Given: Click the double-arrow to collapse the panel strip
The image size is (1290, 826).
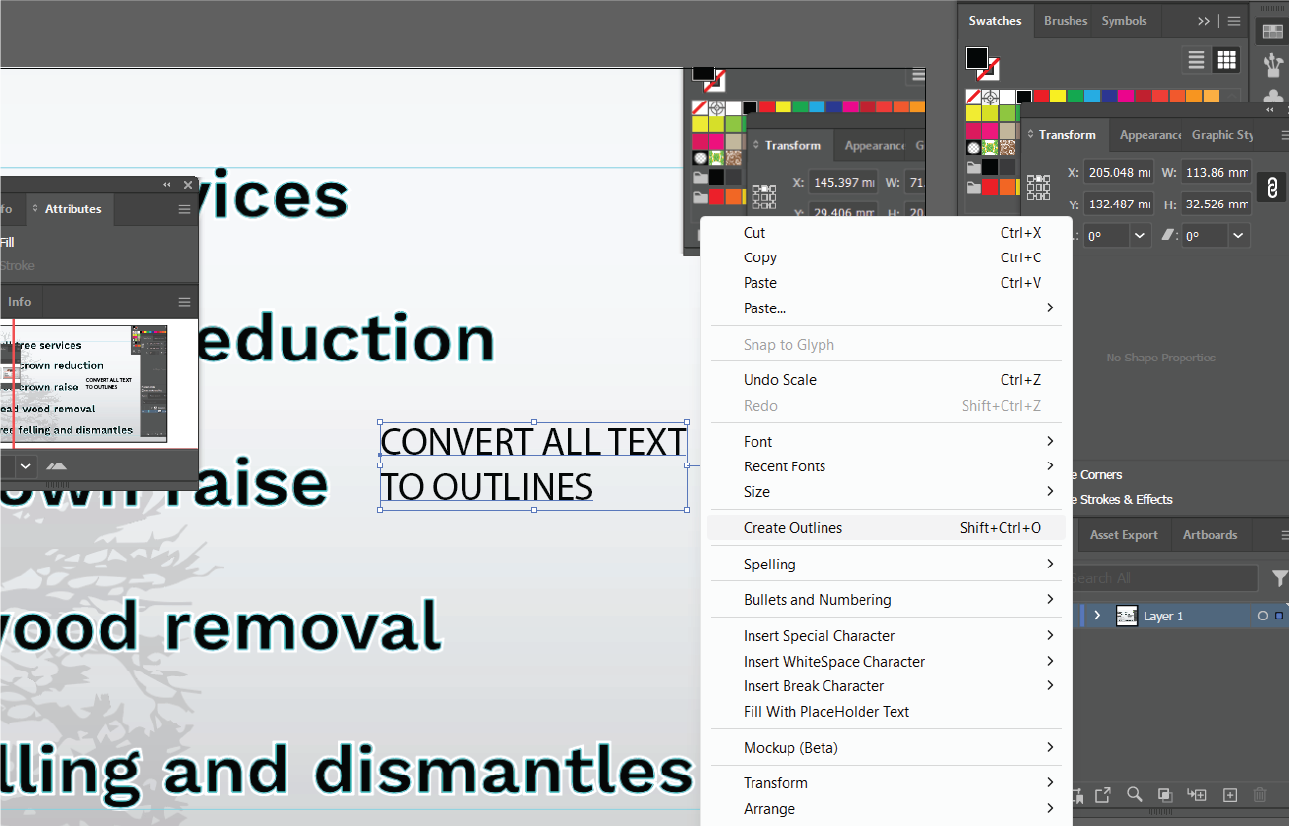Looking at the screenshot, I should click(1203, 20).
